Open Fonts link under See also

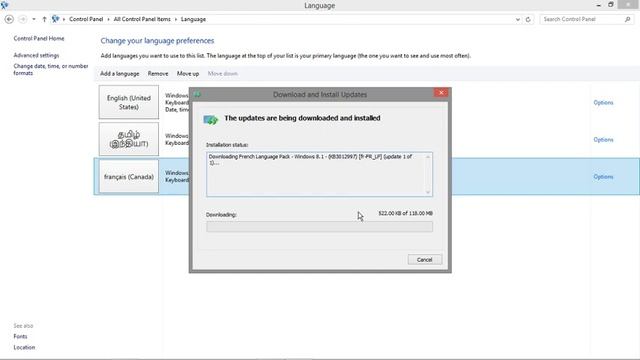click(20, 336)
